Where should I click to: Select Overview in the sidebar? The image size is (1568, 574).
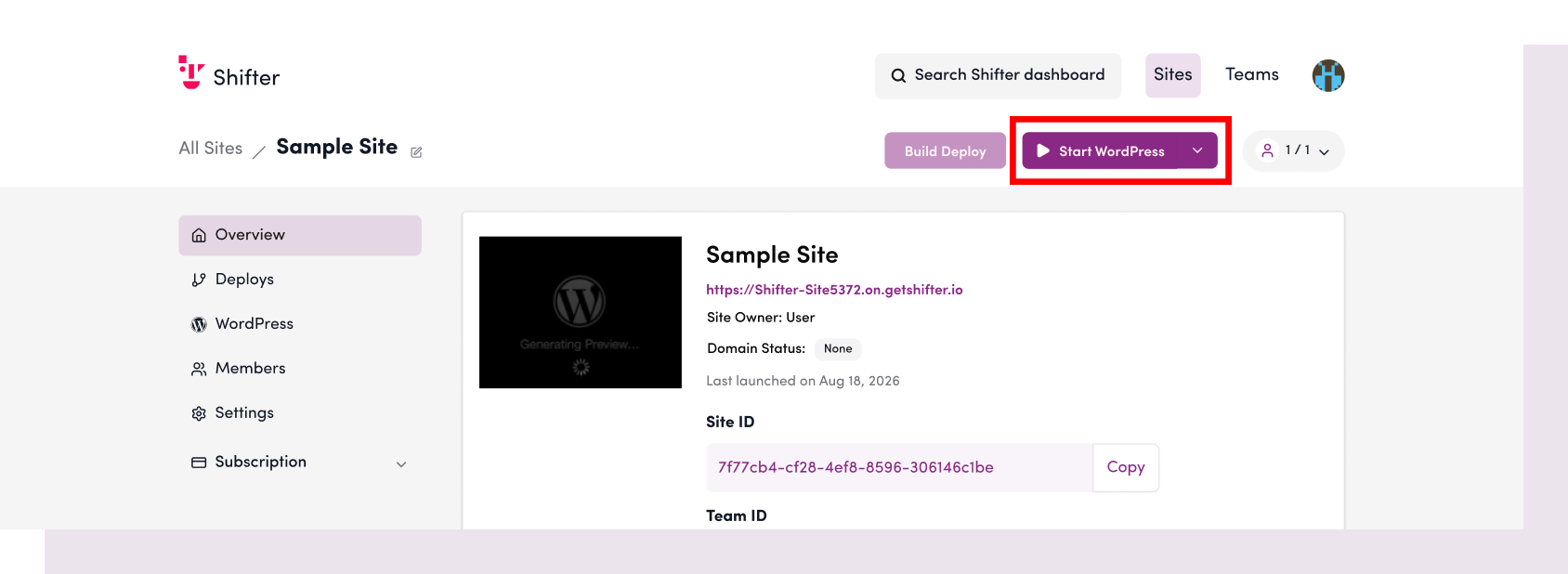300,235
